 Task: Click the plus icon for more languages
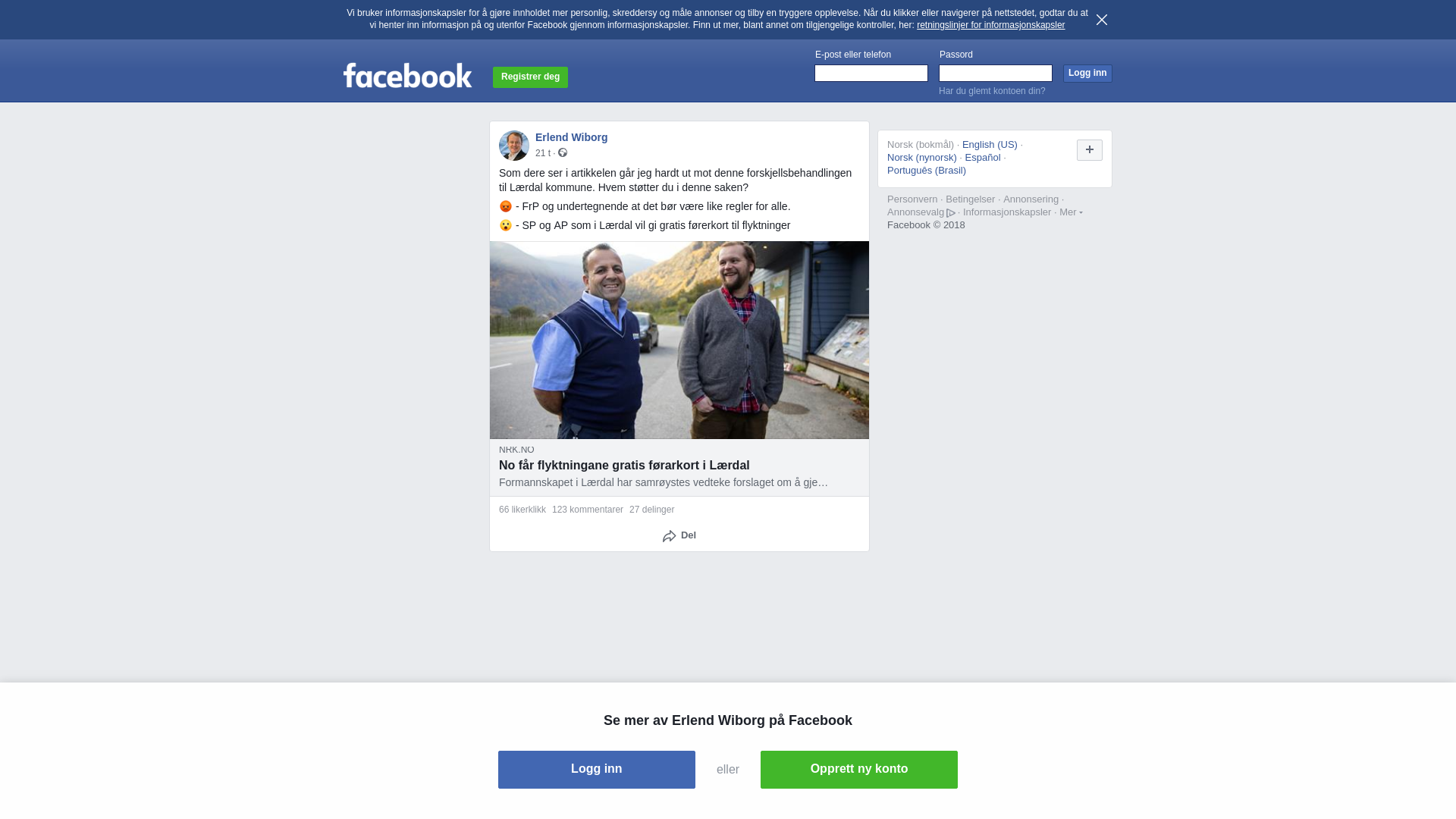click(1090, 150)
